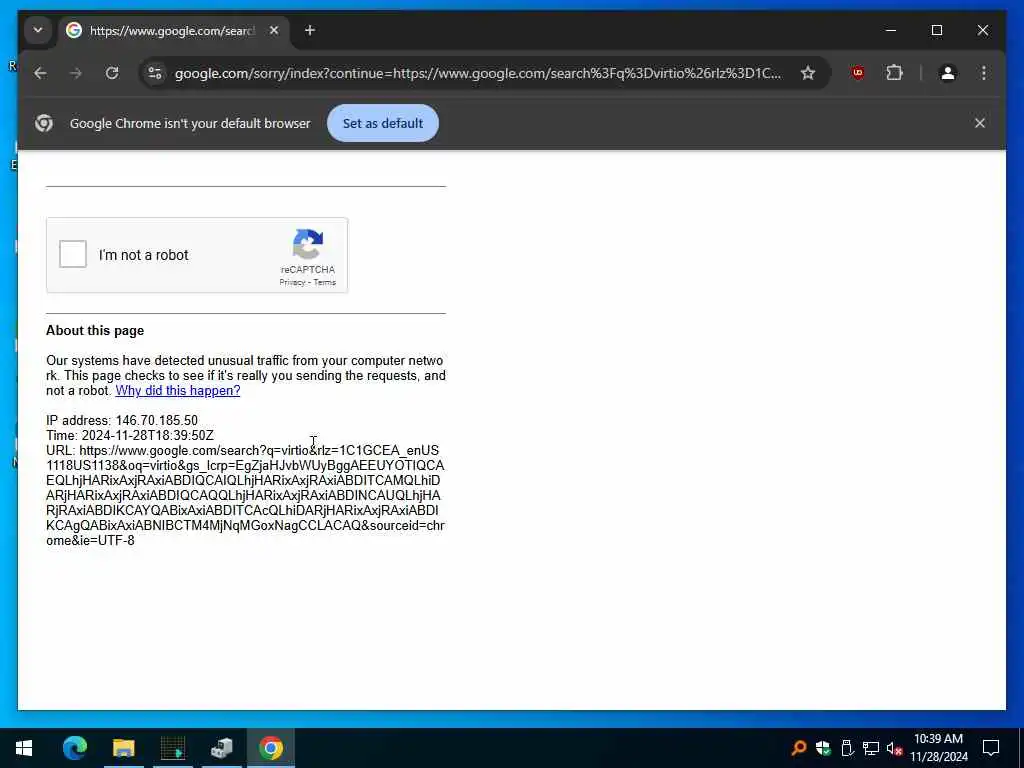Check the I'm not a robot box
Viewport: 1024px width, 768px height.
[72, 254]
